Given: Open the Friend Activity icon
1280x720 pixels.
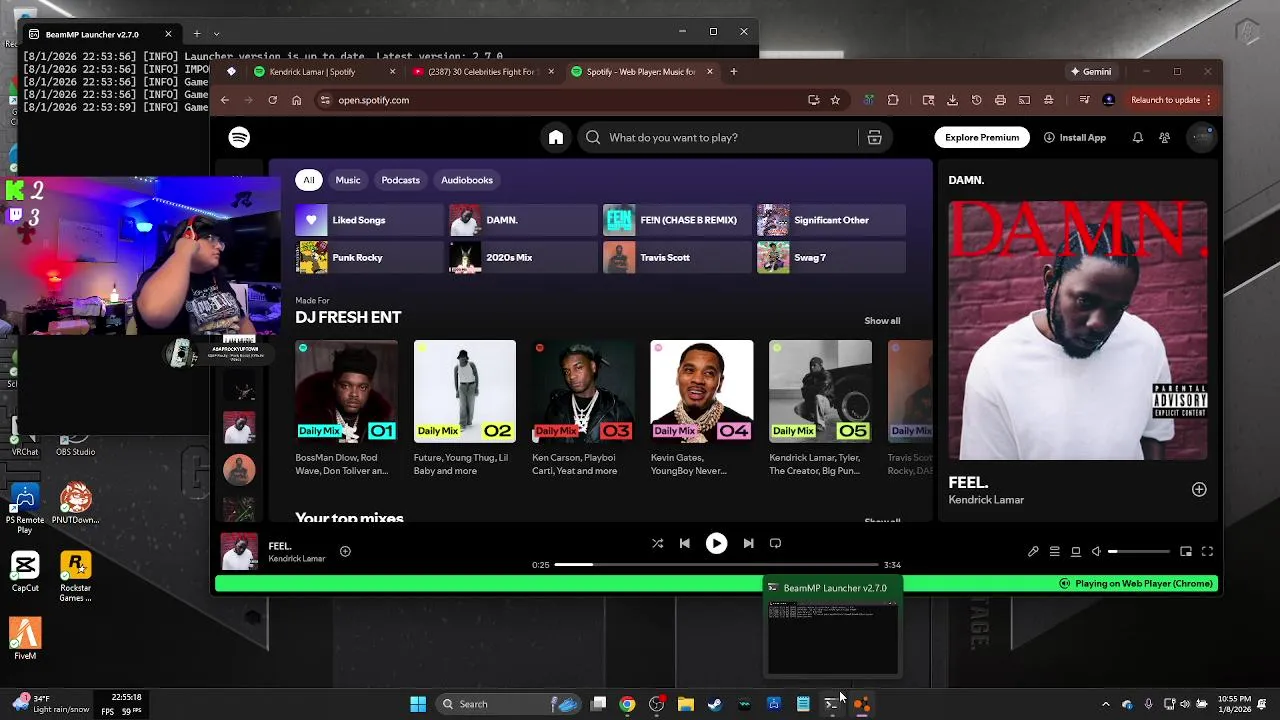Looking at the screenshot, I should pos(1164,137).
